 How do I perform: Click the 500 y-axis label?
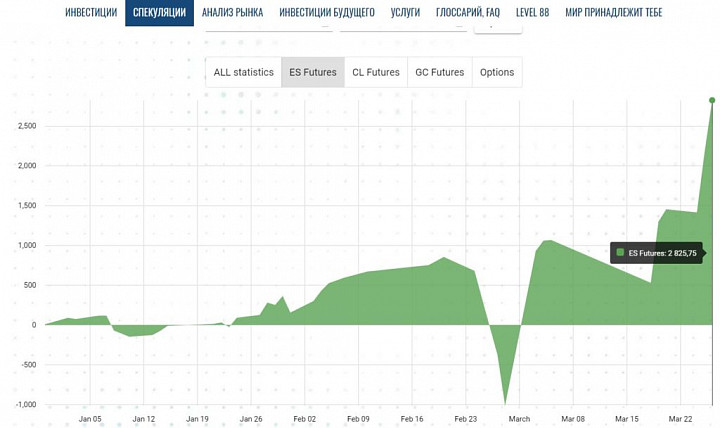click(x=30, y=285)
